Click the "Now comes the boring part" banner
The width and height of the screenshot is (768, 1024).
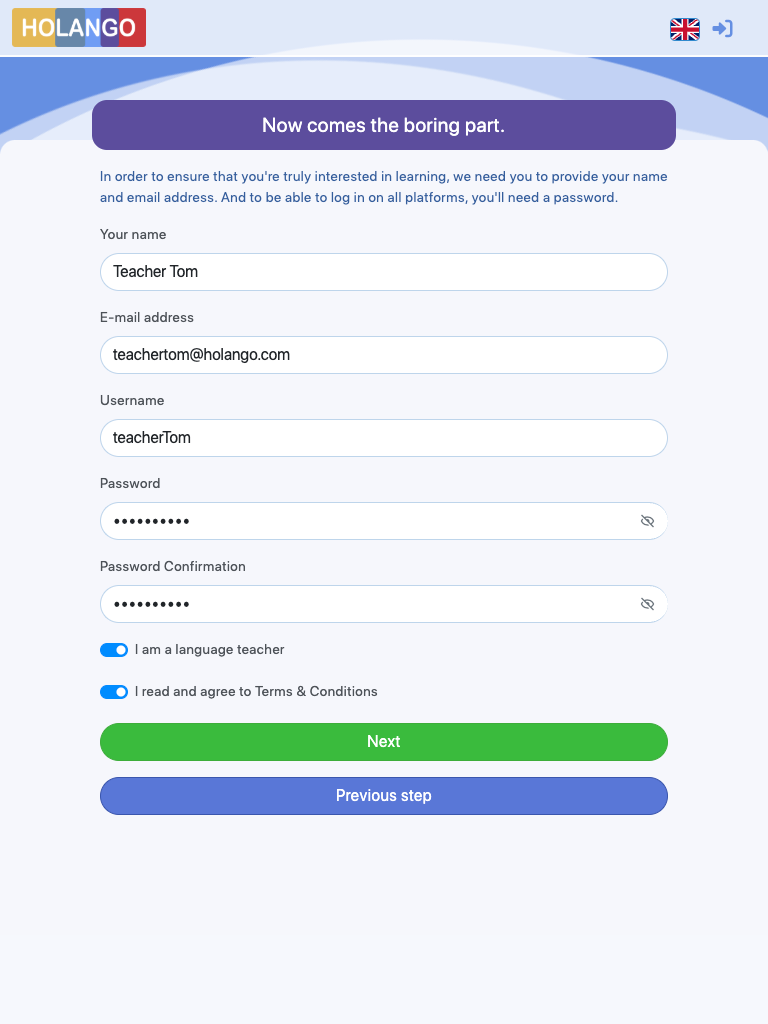coord(384,125)
